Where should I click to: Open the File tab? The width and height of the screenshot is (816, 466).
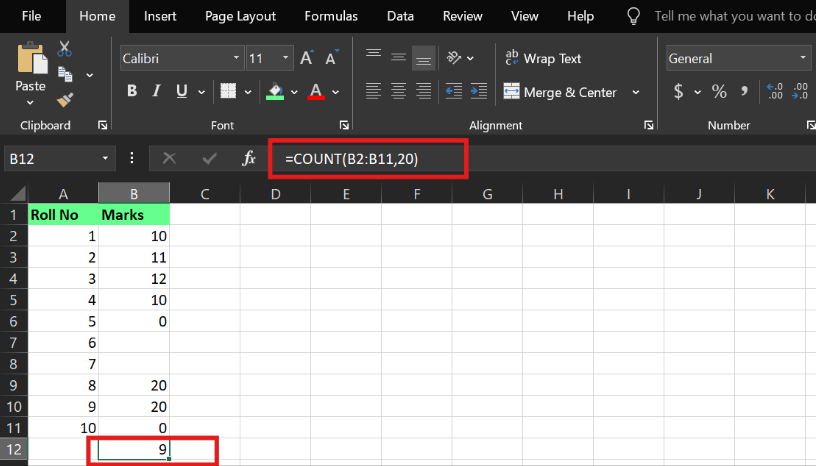[x=31, y=16]
